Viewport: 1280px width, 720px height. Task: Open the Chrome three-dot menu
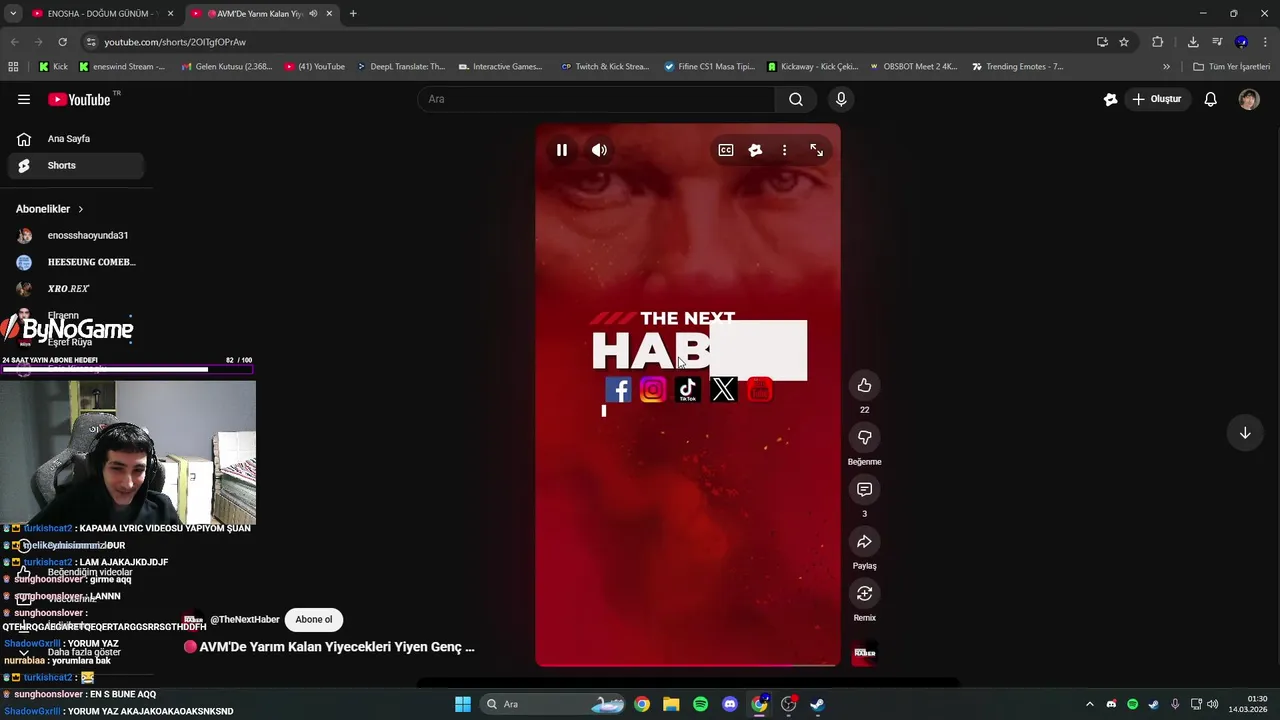click(1266, 42)
